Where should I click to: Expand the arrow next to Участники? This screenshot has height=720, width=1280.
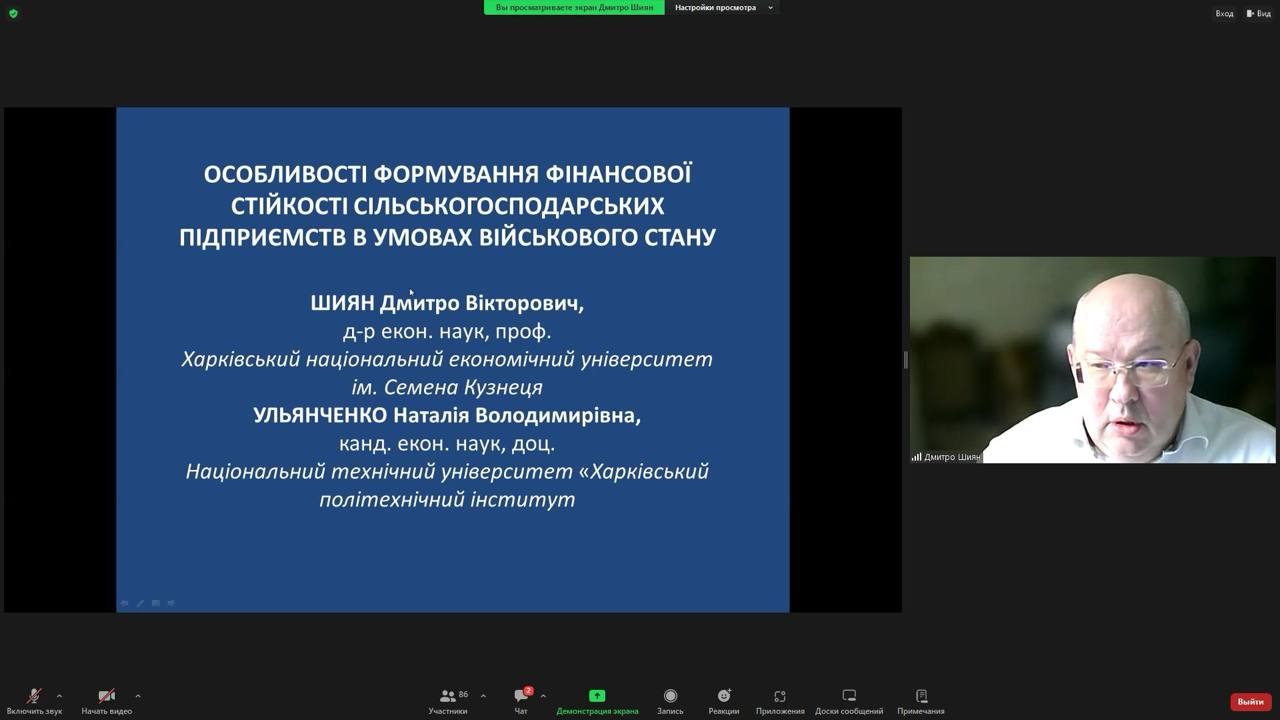[x=483, y=696]
